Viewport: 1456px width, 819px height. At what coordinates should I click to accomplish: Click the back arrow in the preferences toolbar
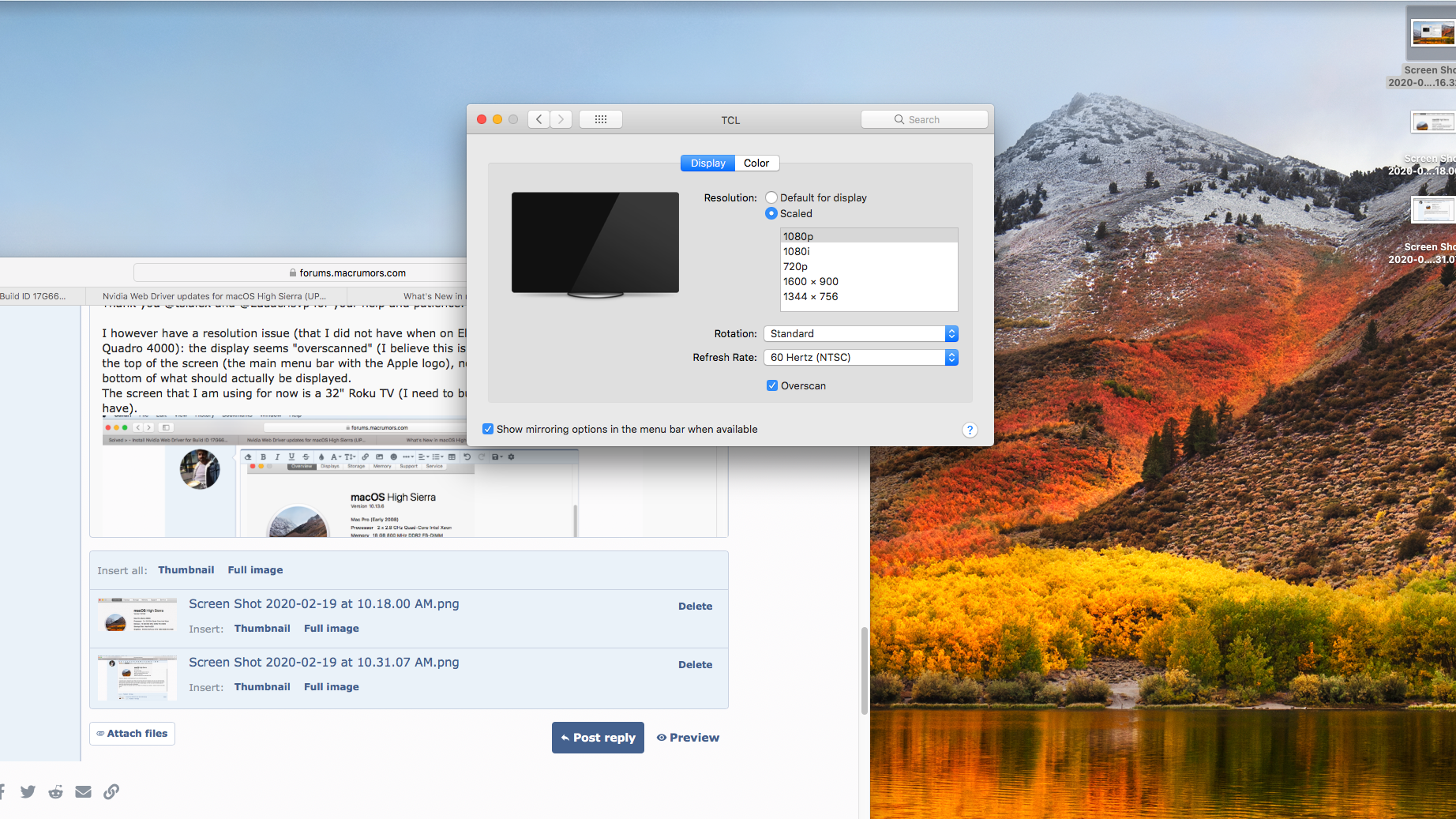539,119
